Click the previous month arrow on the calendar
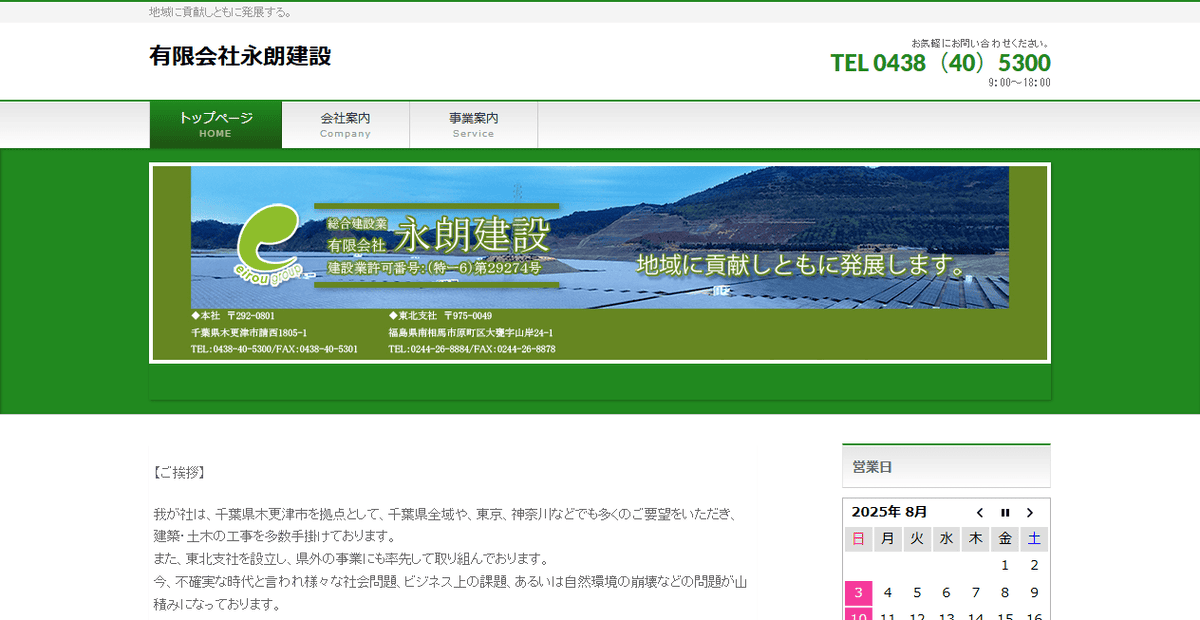 [980, 512]
